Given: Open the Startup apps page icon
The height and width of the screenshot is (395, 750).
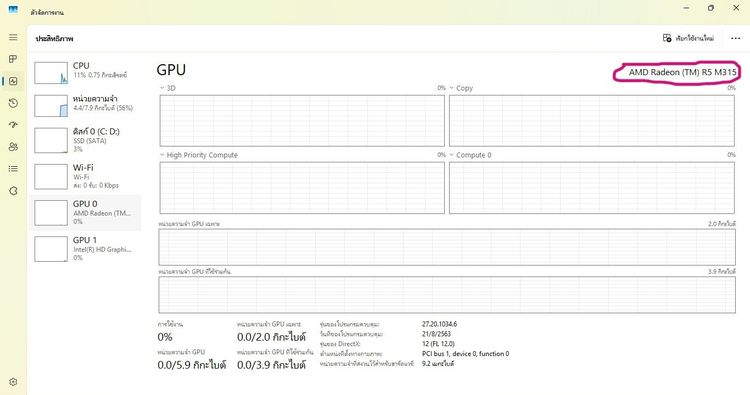Looking at the screenshot, I should coord(13,125).
